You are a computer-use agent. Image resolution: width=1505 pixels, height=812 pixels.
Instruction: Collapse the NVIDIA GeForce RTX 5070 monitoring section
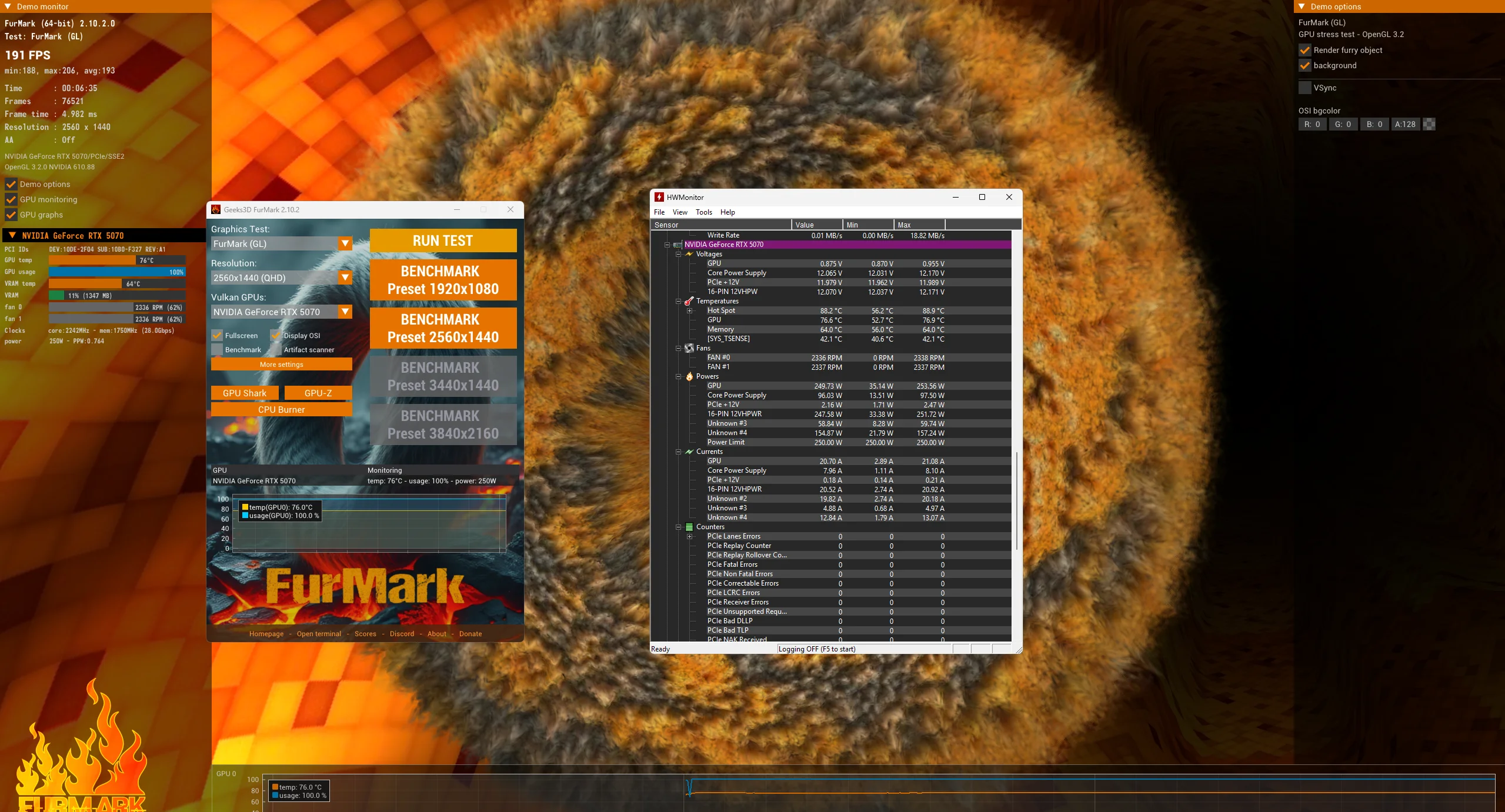12,236
